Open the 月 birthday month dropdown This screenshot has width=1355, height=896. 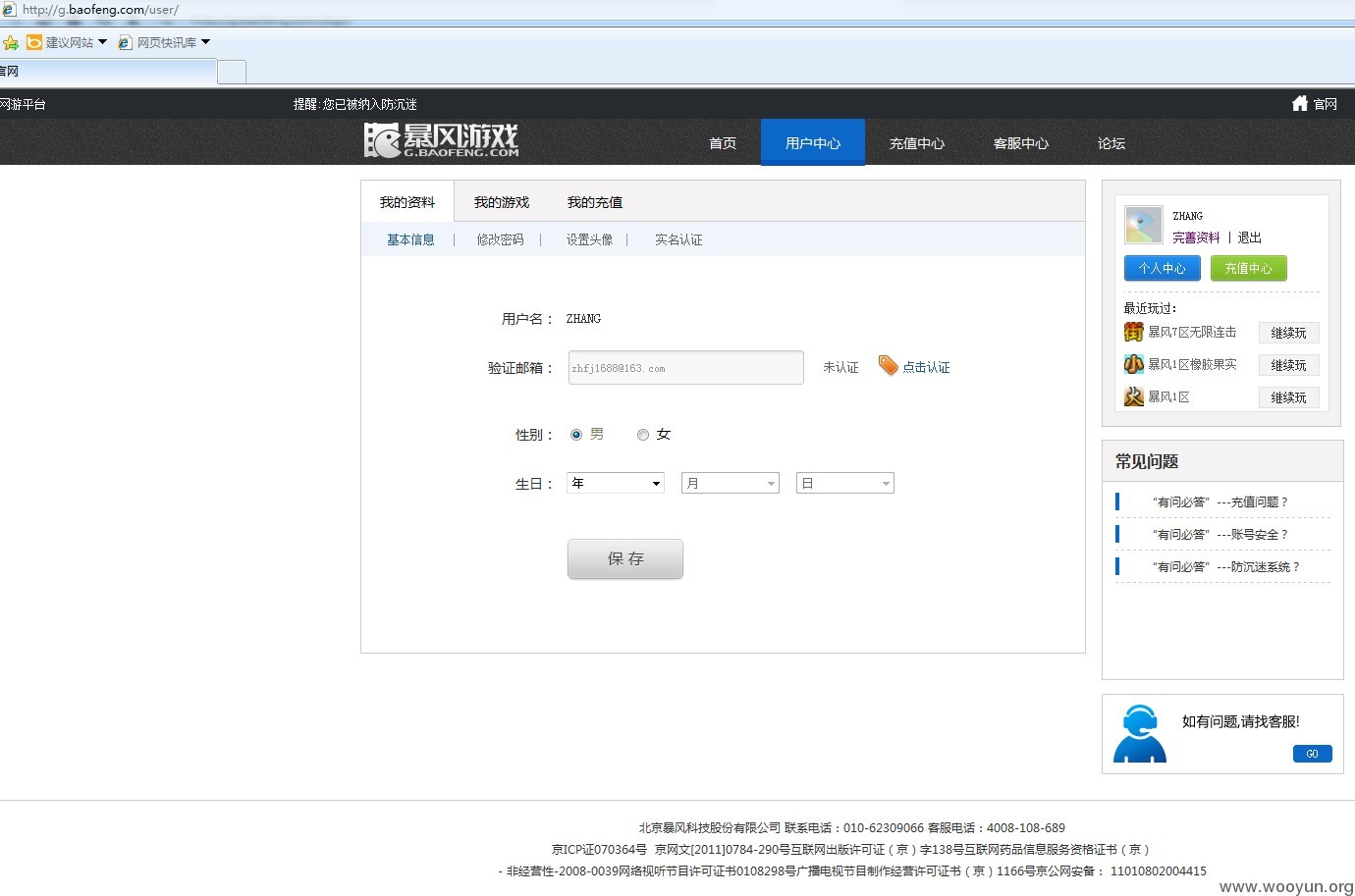[x=731, y=483]
